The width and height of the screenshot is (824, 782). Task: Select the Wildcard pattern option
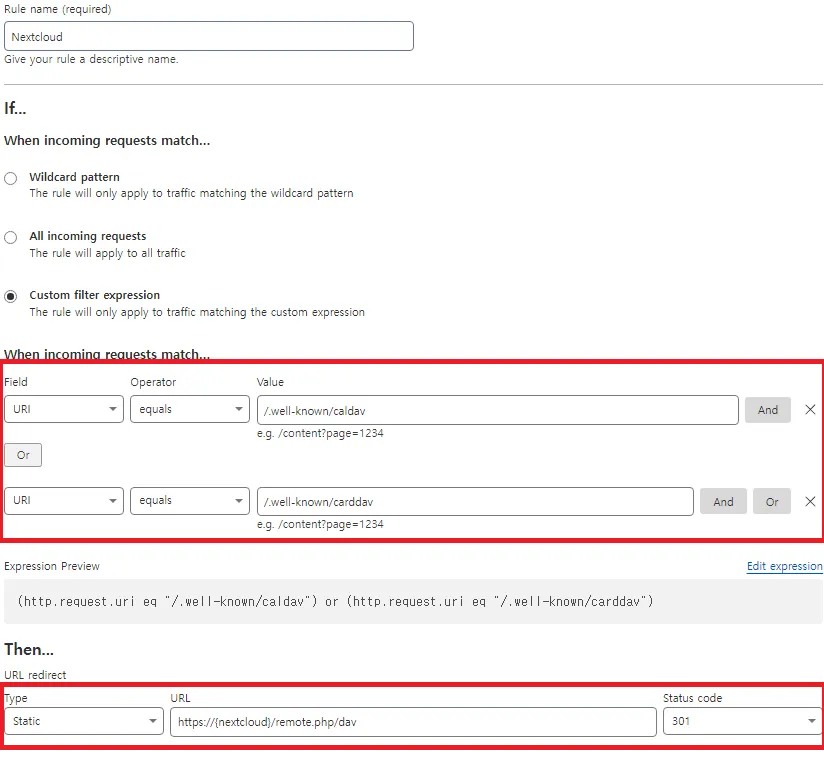9,178
